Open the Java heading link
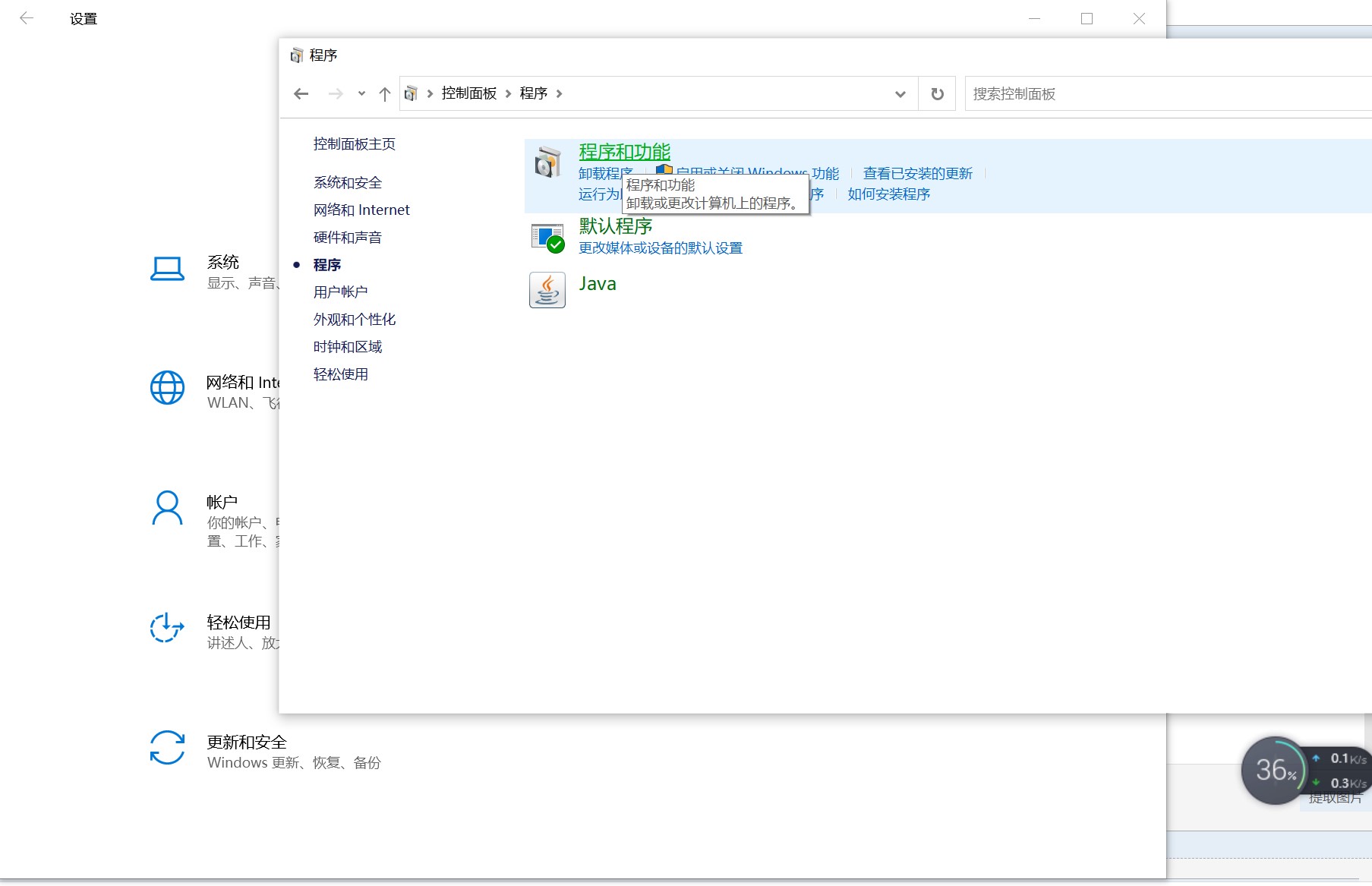 [x=598, y=284]
